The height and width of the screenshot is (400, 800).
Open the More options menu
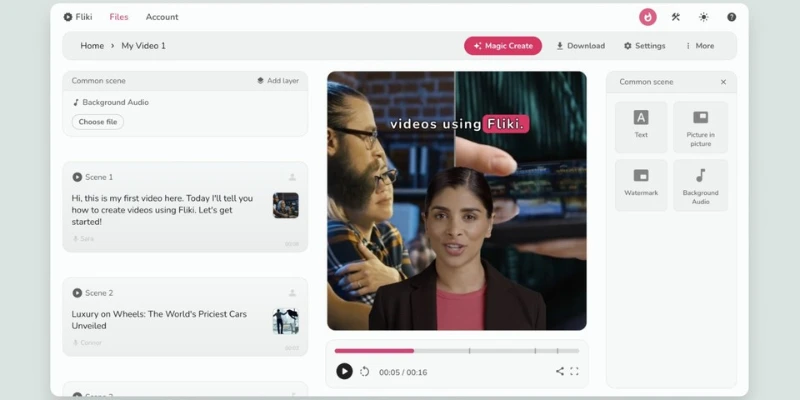(x=699, y=45)
